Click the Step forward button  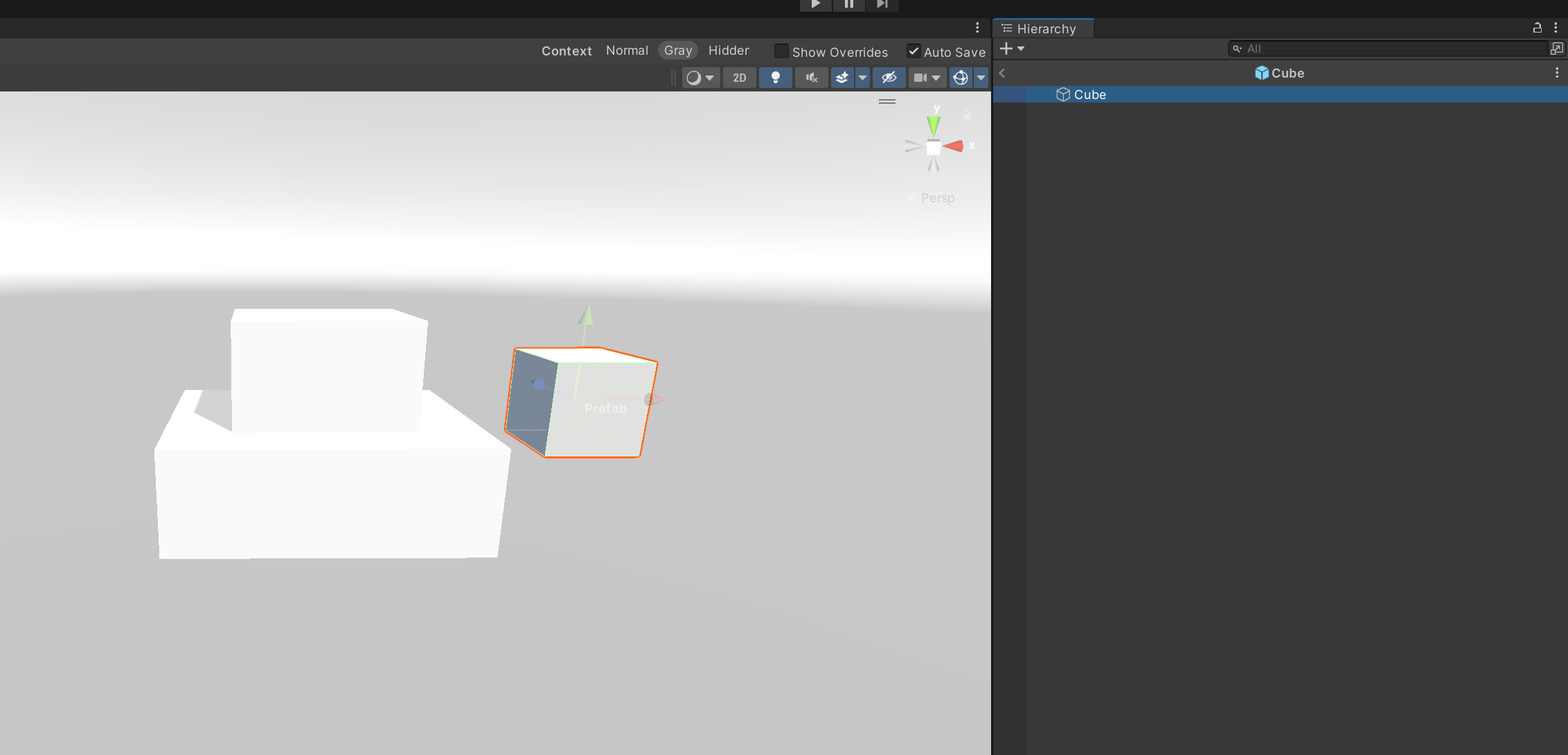tap(882, 5)
